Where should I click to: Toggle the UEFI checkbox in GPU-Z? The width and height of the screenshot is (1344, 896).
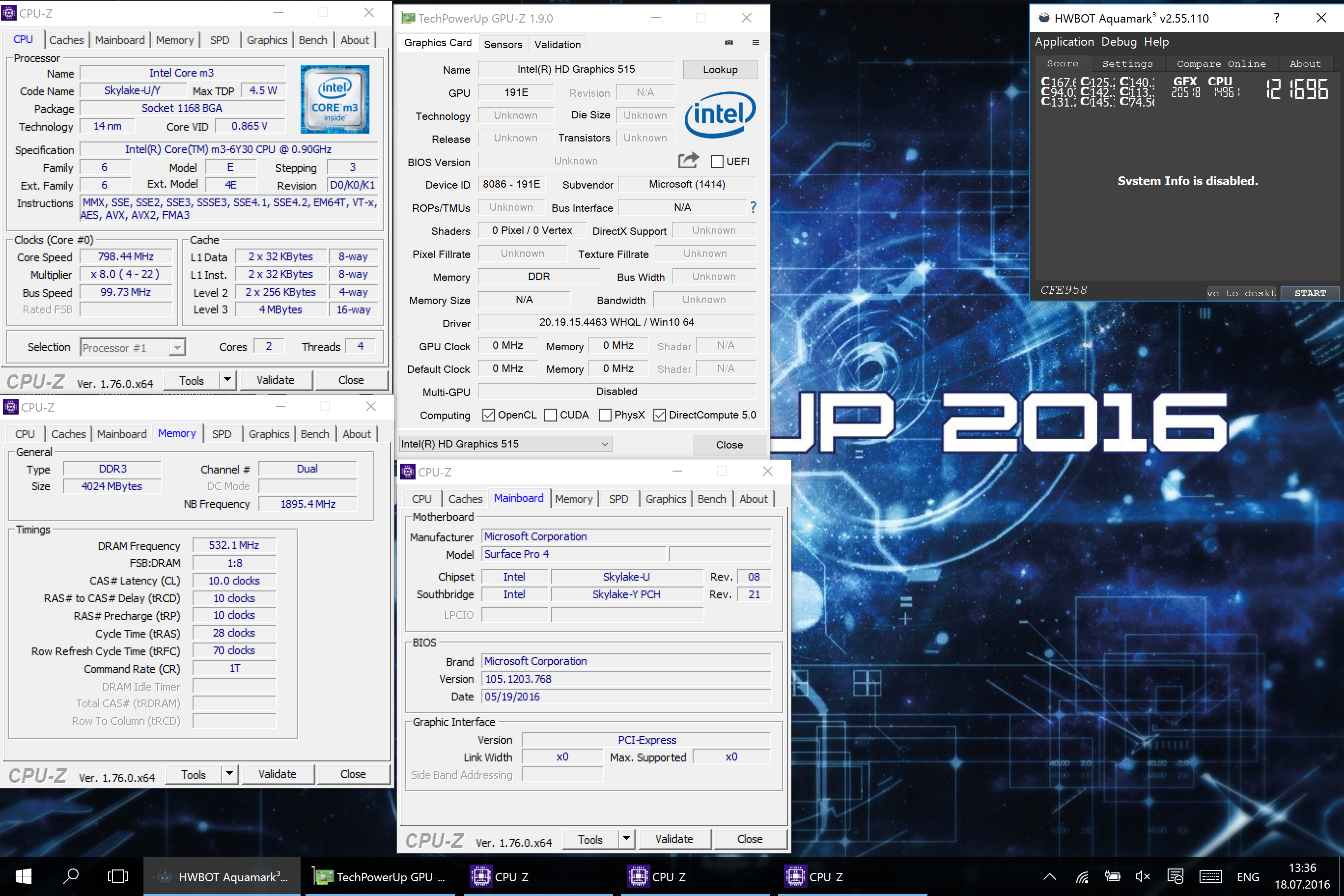[x=717, y=161]
